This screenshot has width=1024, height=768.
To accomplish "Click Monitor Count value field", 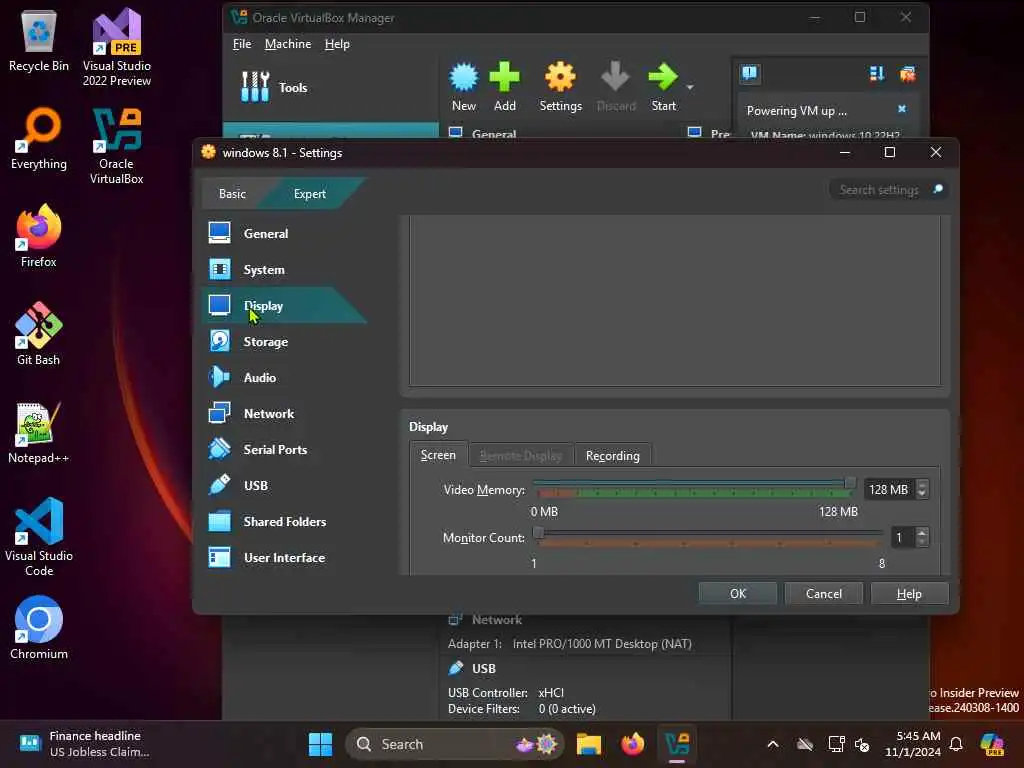I will pos(904,537).
